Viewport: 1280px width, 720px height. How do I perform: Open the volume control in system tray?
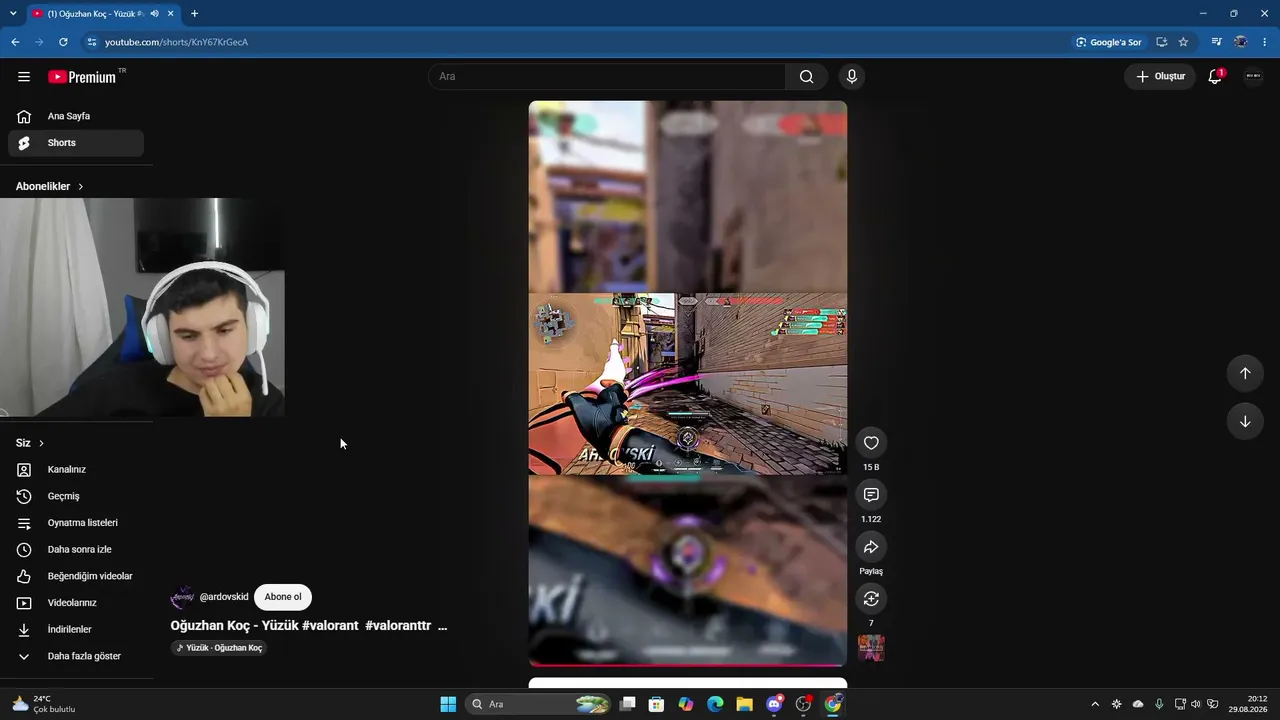coord(1196,704)
